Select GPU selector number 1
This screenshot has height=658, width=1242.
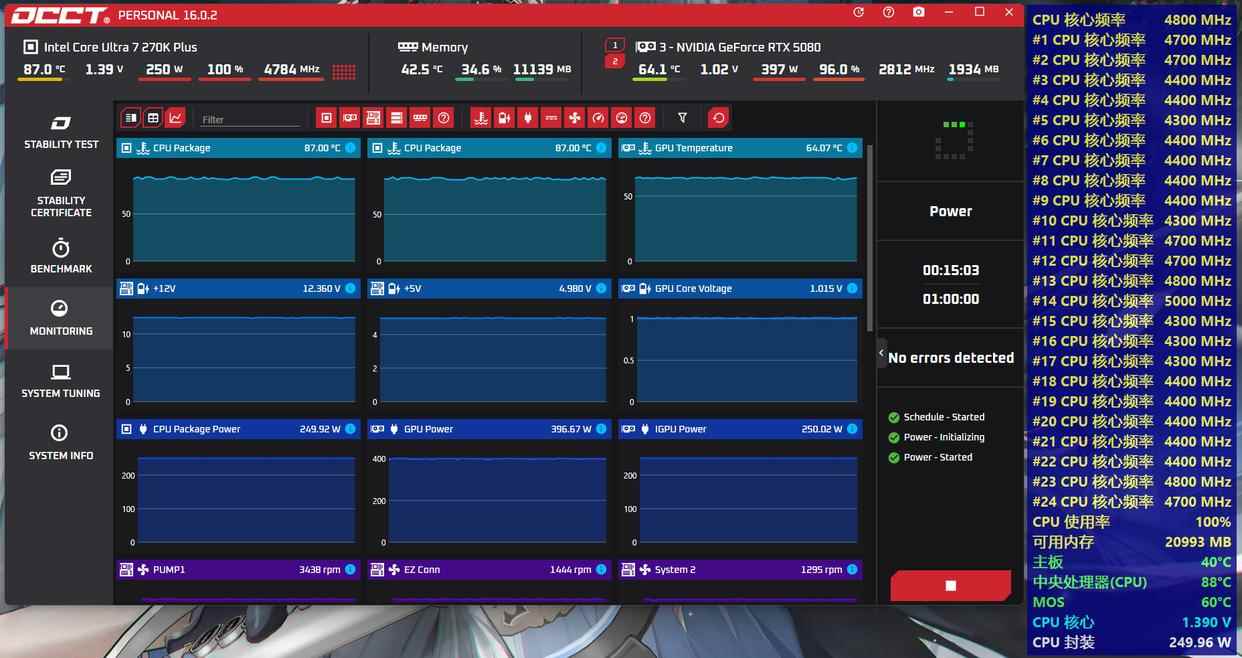click(615, 45)
